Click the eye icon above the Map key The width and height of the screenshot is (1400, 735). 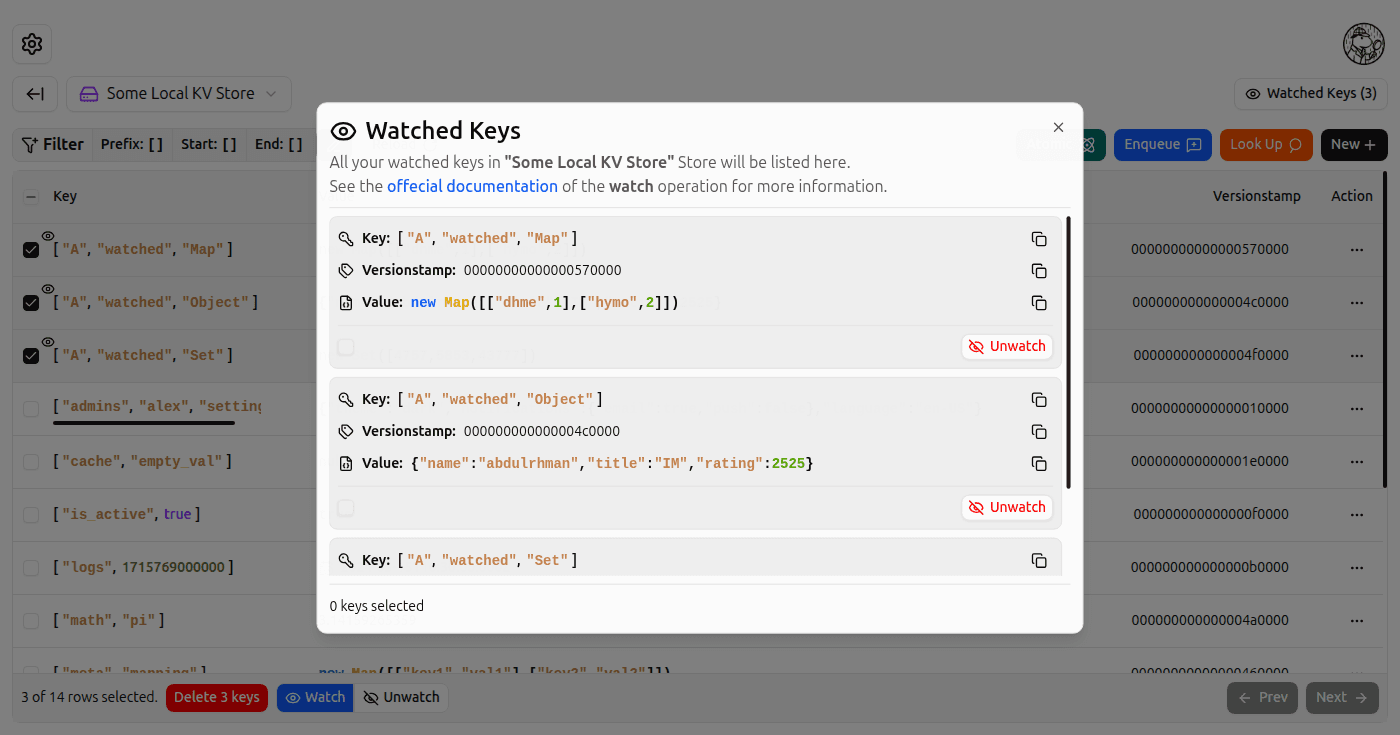point(47,236)
